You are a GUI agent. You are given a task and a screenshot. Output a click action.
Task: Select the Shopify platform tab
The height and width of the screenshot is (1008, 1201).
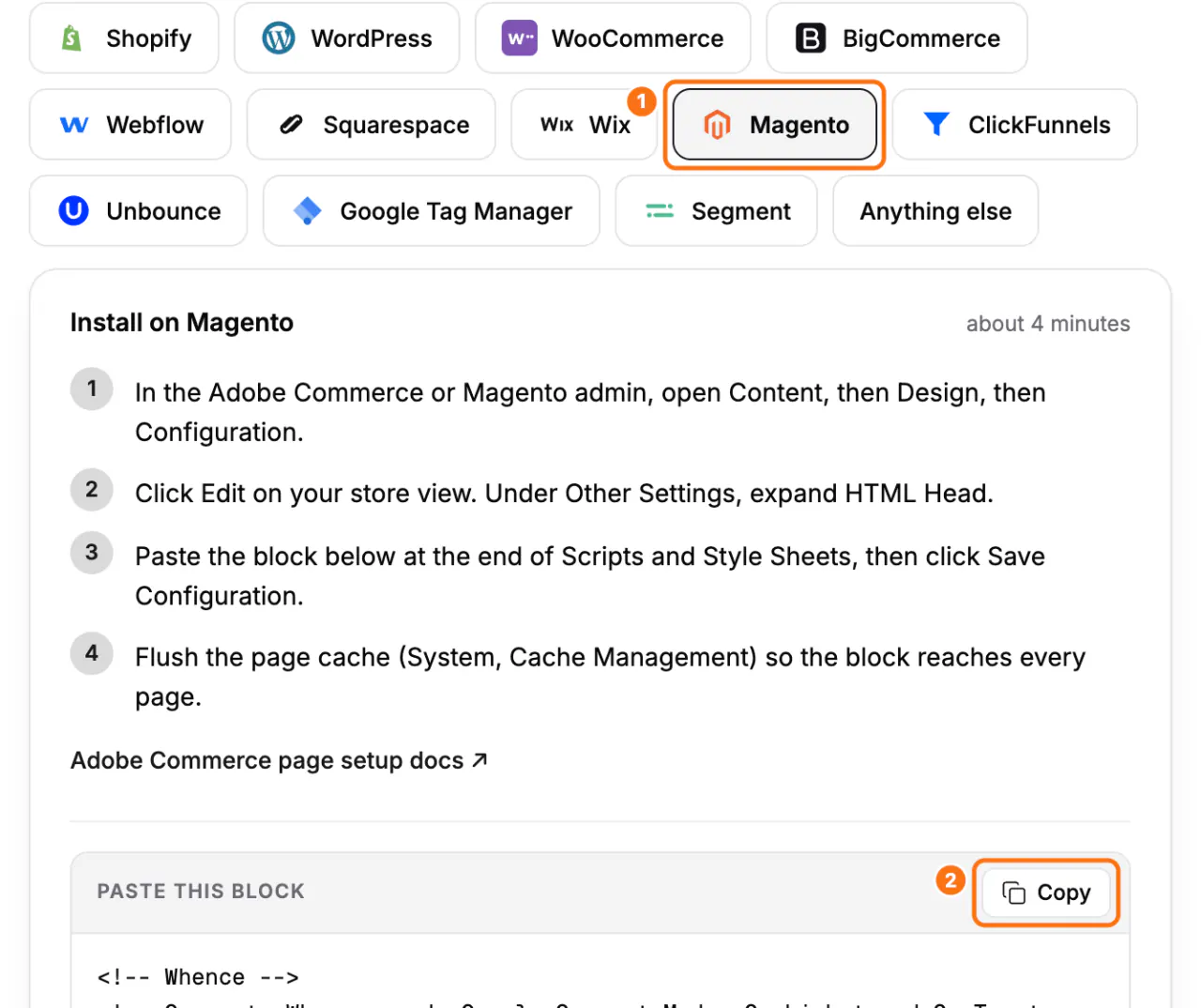(124, 38)
